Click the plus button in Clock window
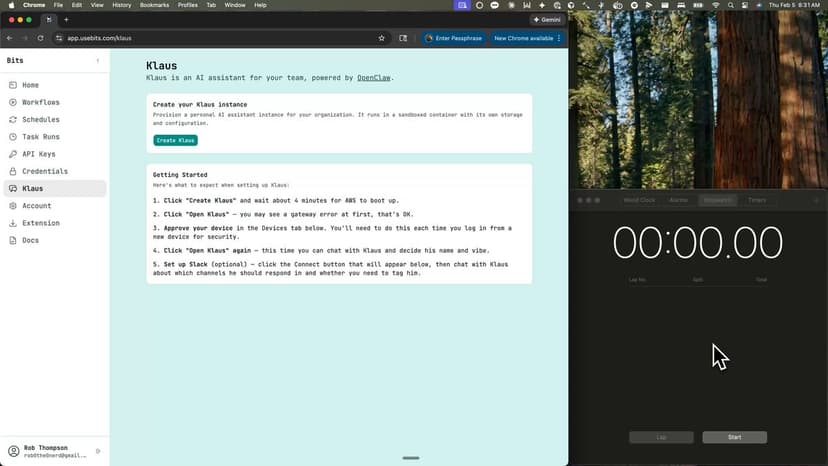This screenshot has height=466, width=828. pyautogui.click(x=816, y=200)
